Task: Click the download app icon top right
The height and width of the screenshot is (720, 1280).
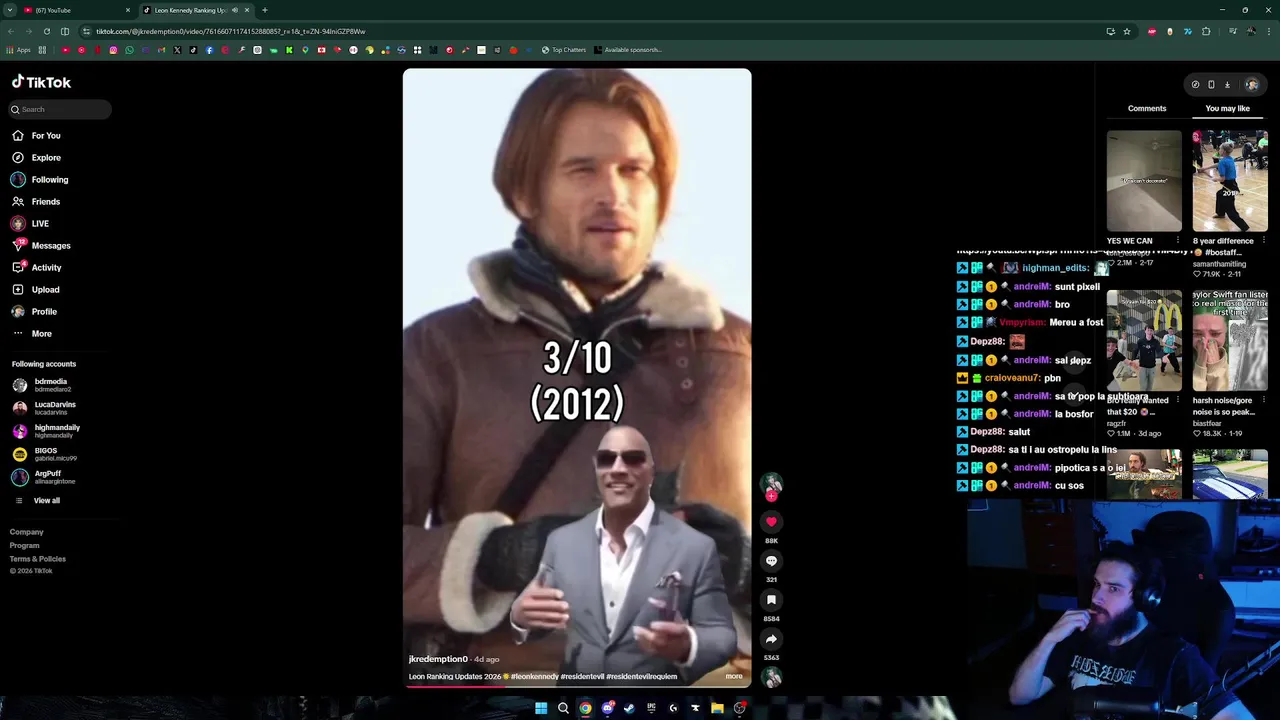Action: click(1227, 85)
